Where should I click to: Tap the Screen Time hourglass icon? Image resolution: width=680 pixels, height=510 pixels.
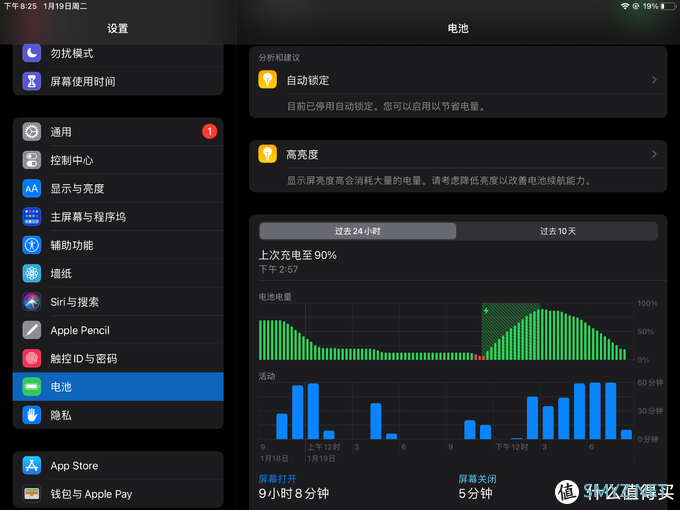click(x=32, y=81)
